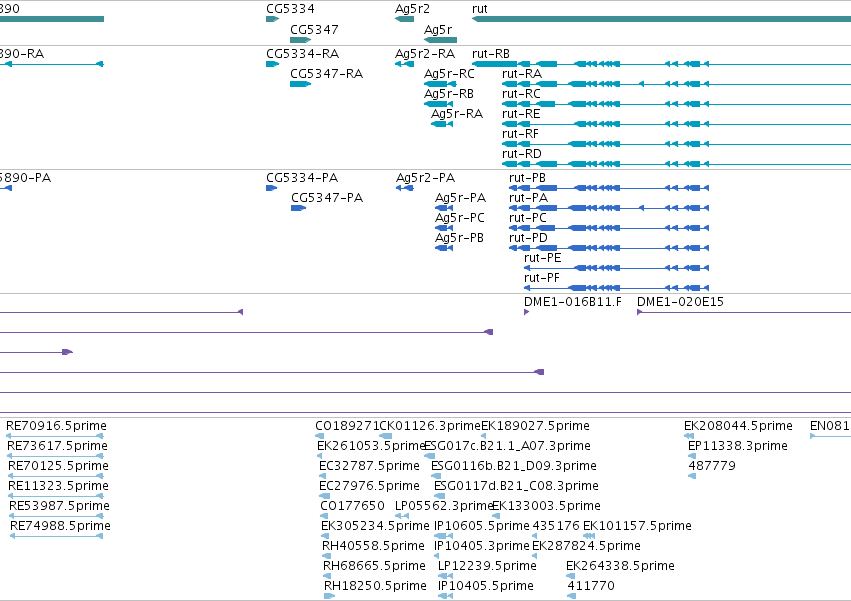Click the EK133003.5prime EST label

coord(546,506)
